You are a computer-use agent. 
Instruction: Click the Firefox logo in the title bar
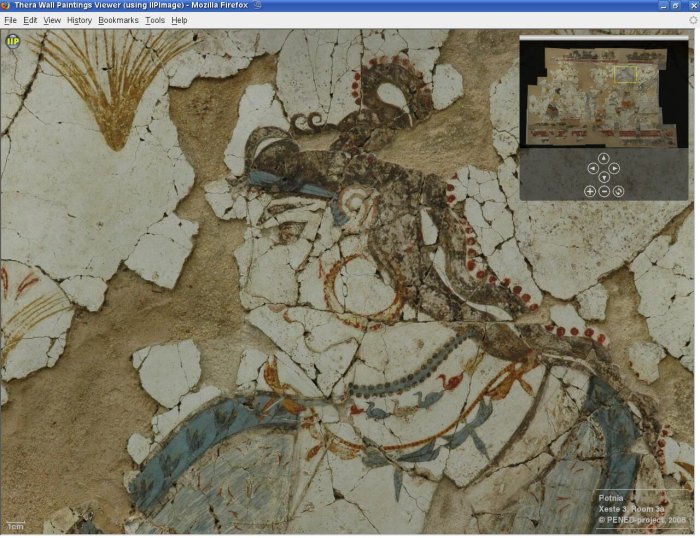(5, 5)
